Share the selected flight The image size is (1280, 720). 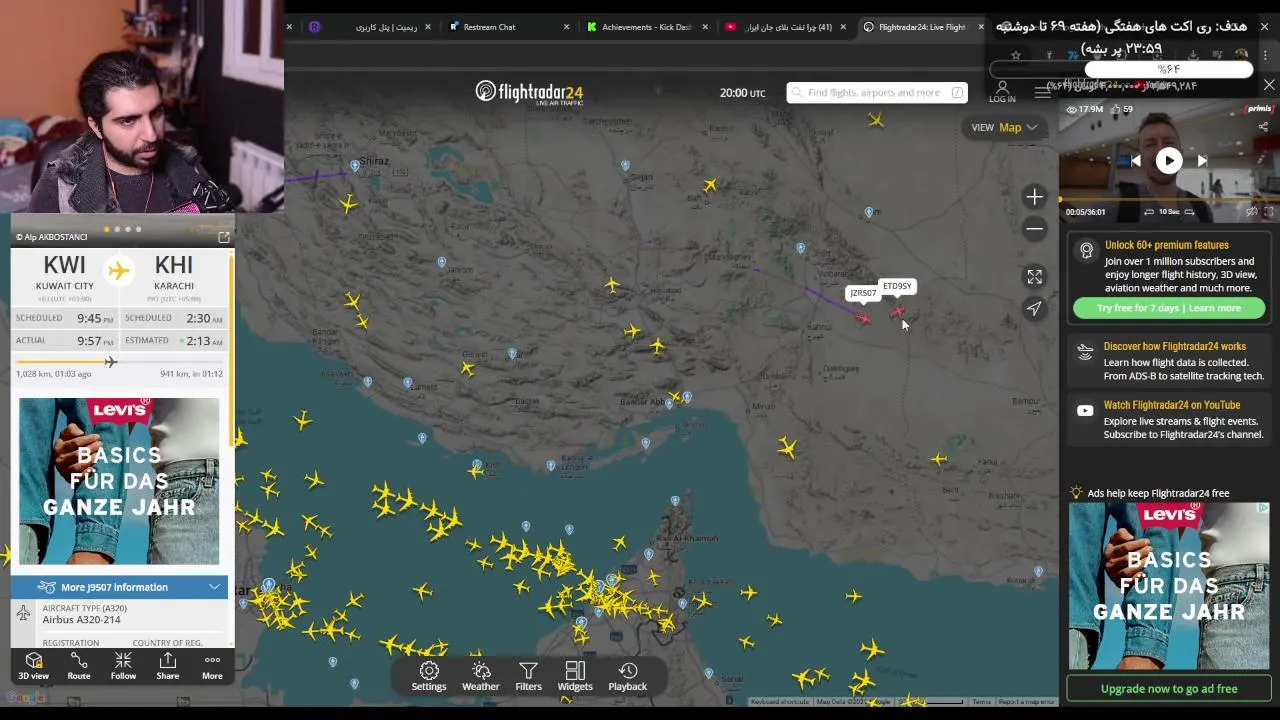[168, 666]
